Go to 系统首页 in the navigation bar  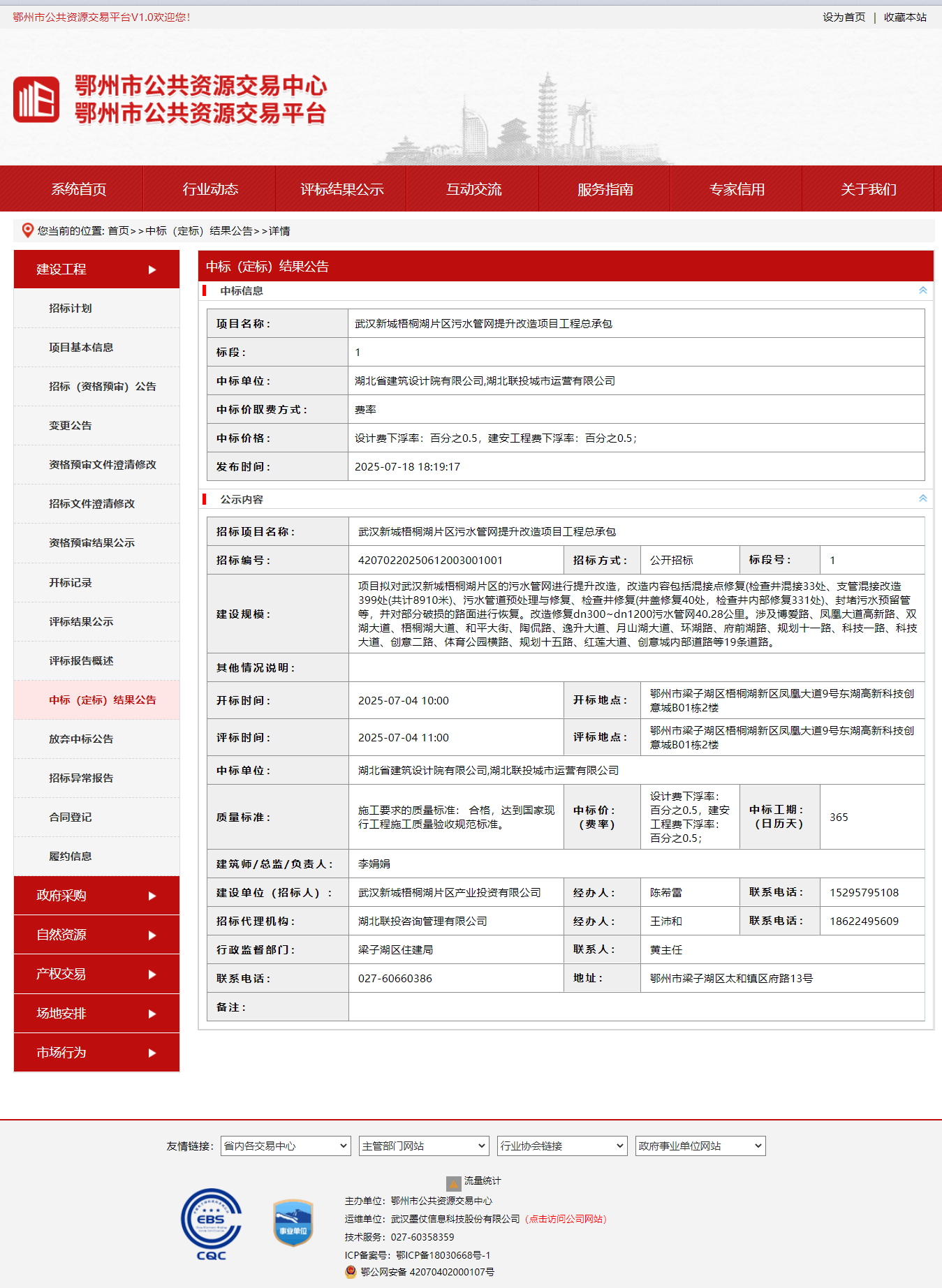[x=78, y=189]
